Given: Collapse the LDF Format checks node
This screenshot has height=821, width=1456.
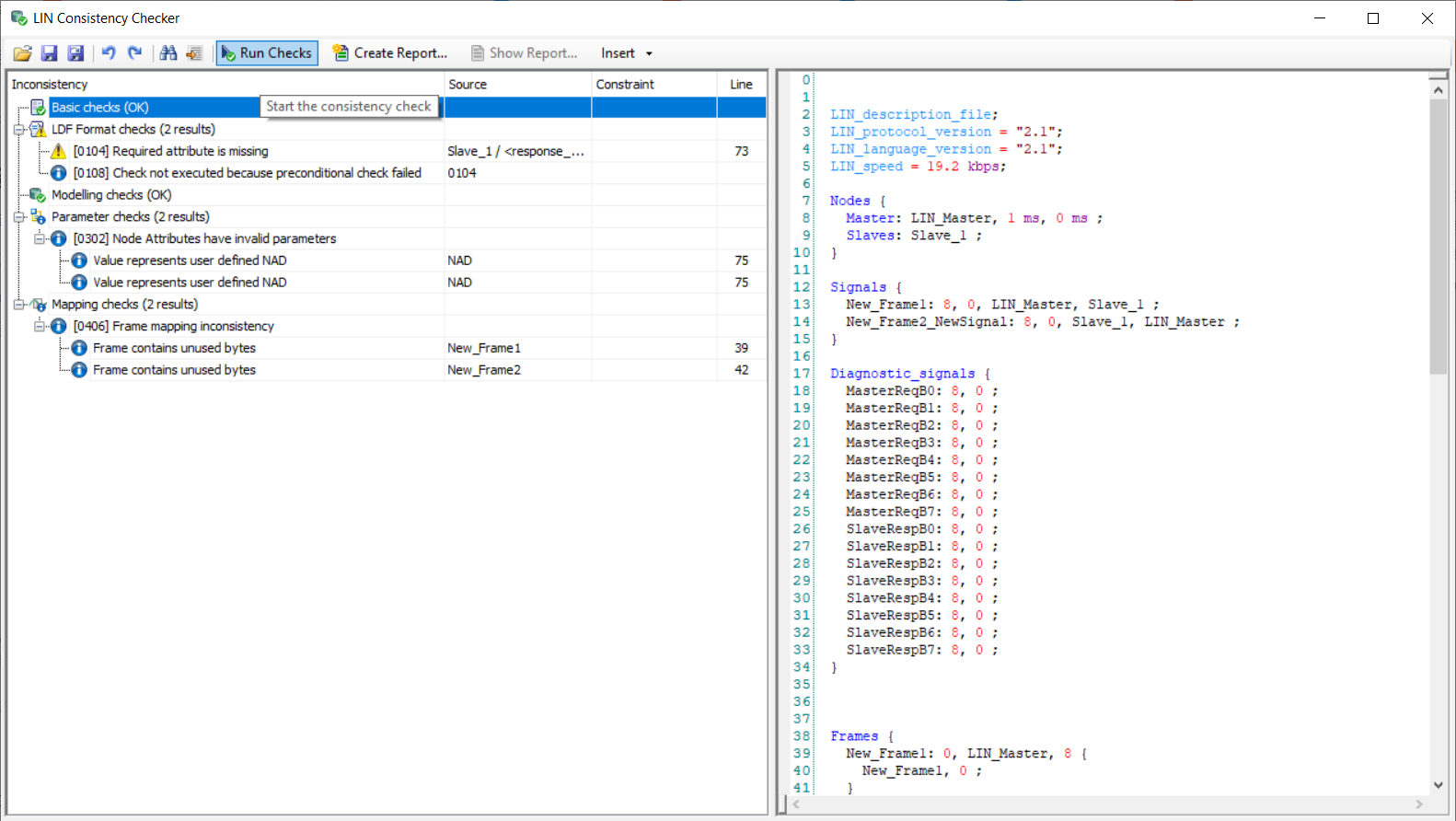Looking at the screenshot, I should click(x=18, y=130).
